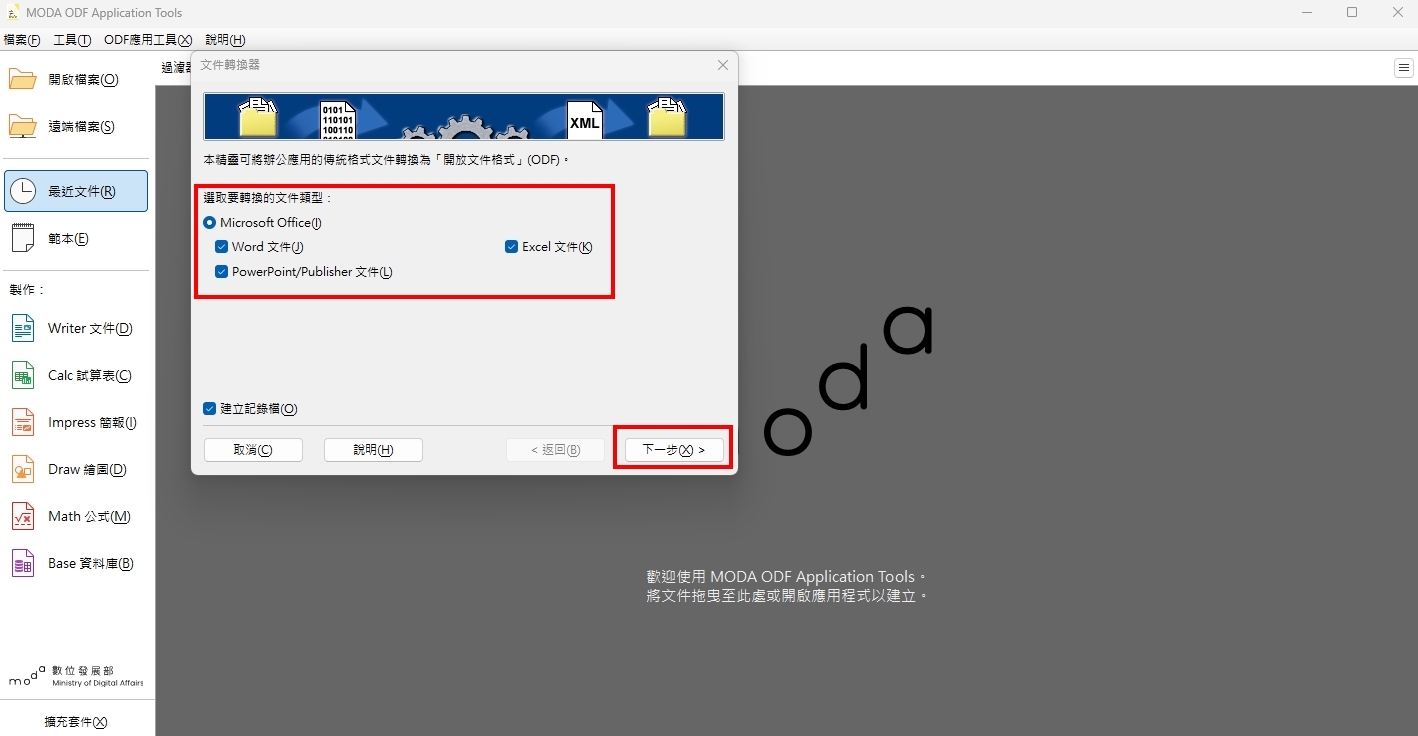Viewport: 1418px width, 736px height.
Task: Open the 檔案 menu
Action: [x=21, y=40]
